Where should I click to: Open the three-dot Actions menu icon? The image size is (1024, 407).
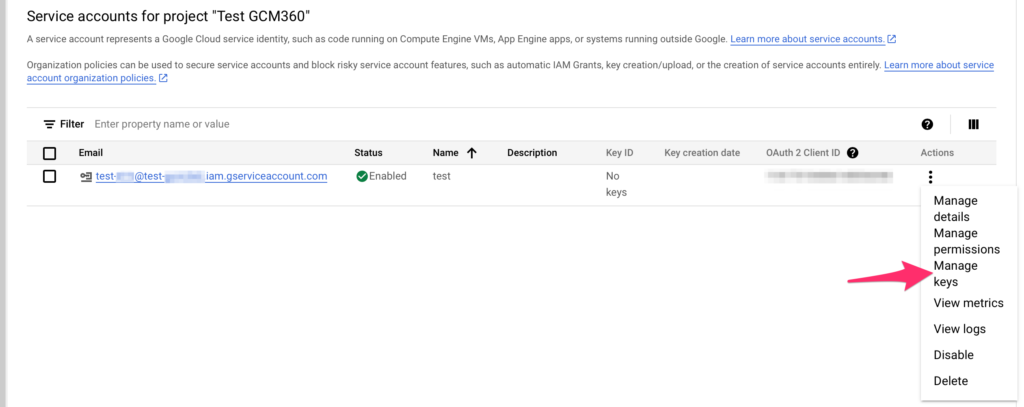[x=930, y=177]
